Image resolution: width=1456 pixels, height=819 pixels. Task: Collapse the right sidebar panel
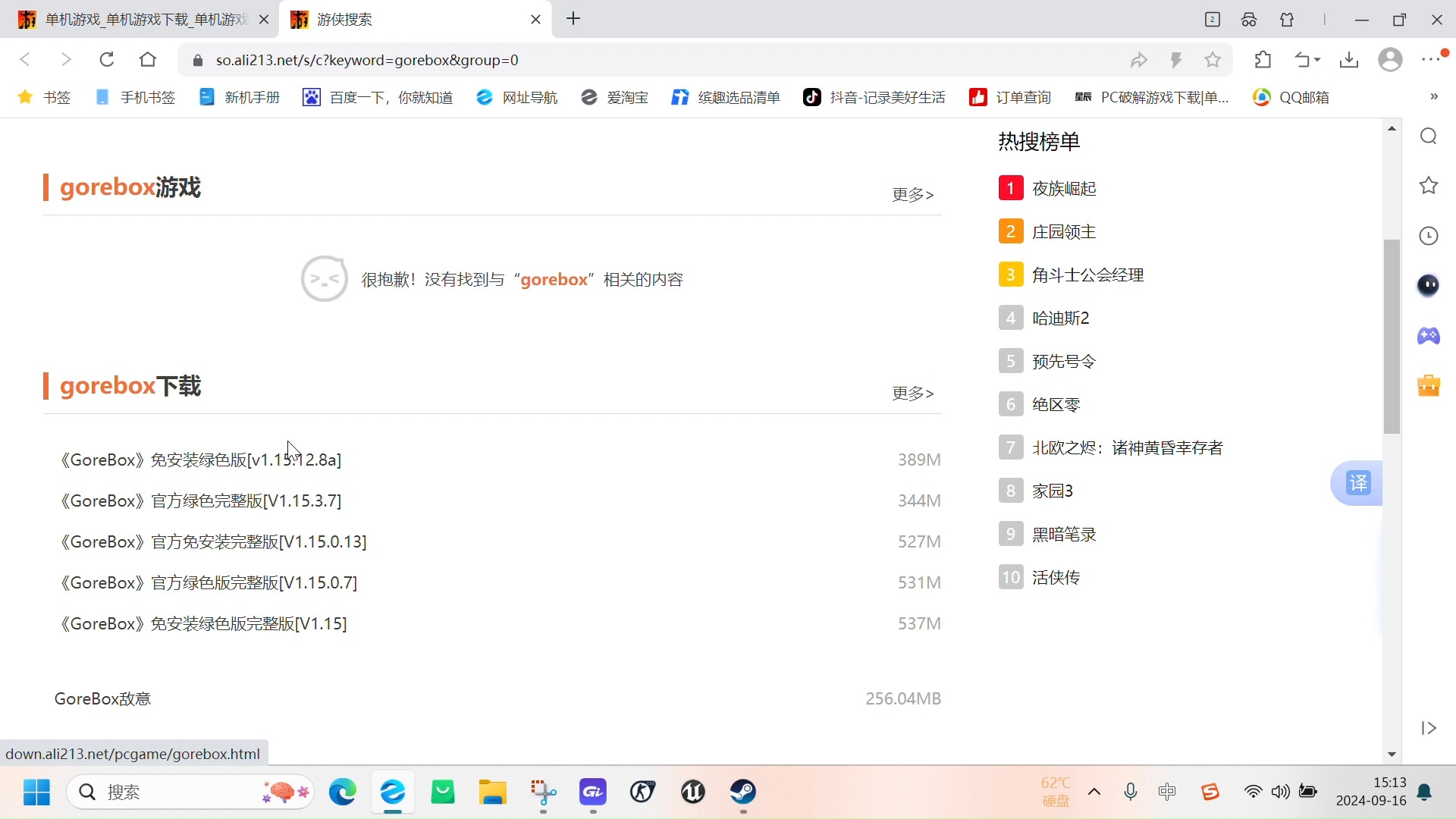[1429, 728]
